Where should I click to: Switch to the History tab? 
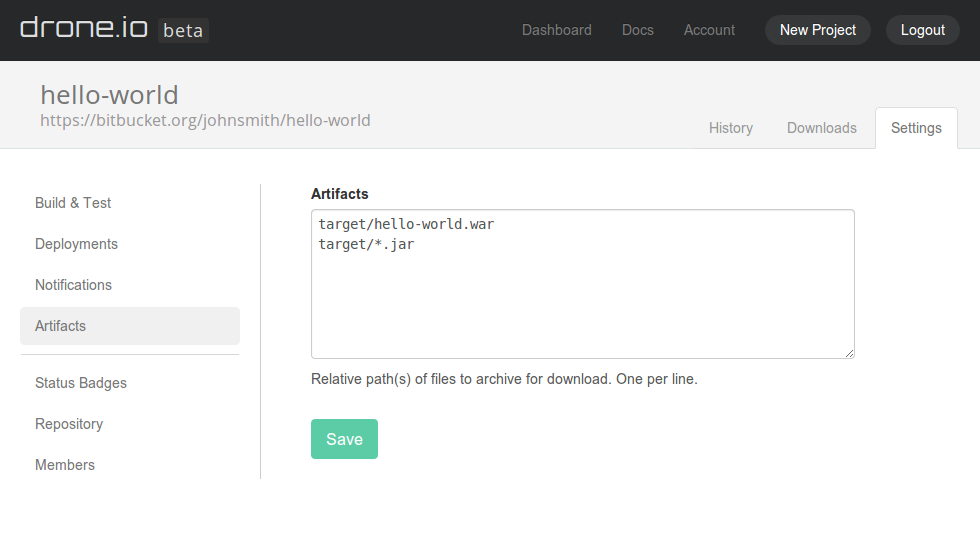click(x=730, y=128)
